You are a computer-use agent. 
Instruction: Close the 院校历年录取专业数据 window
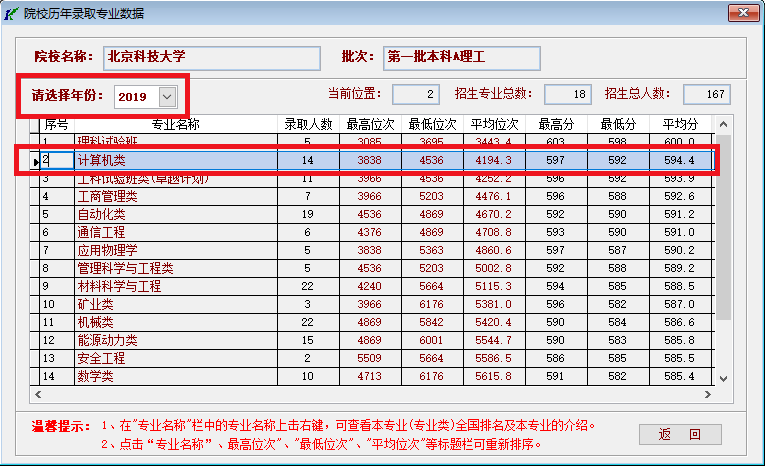point(744,13)
